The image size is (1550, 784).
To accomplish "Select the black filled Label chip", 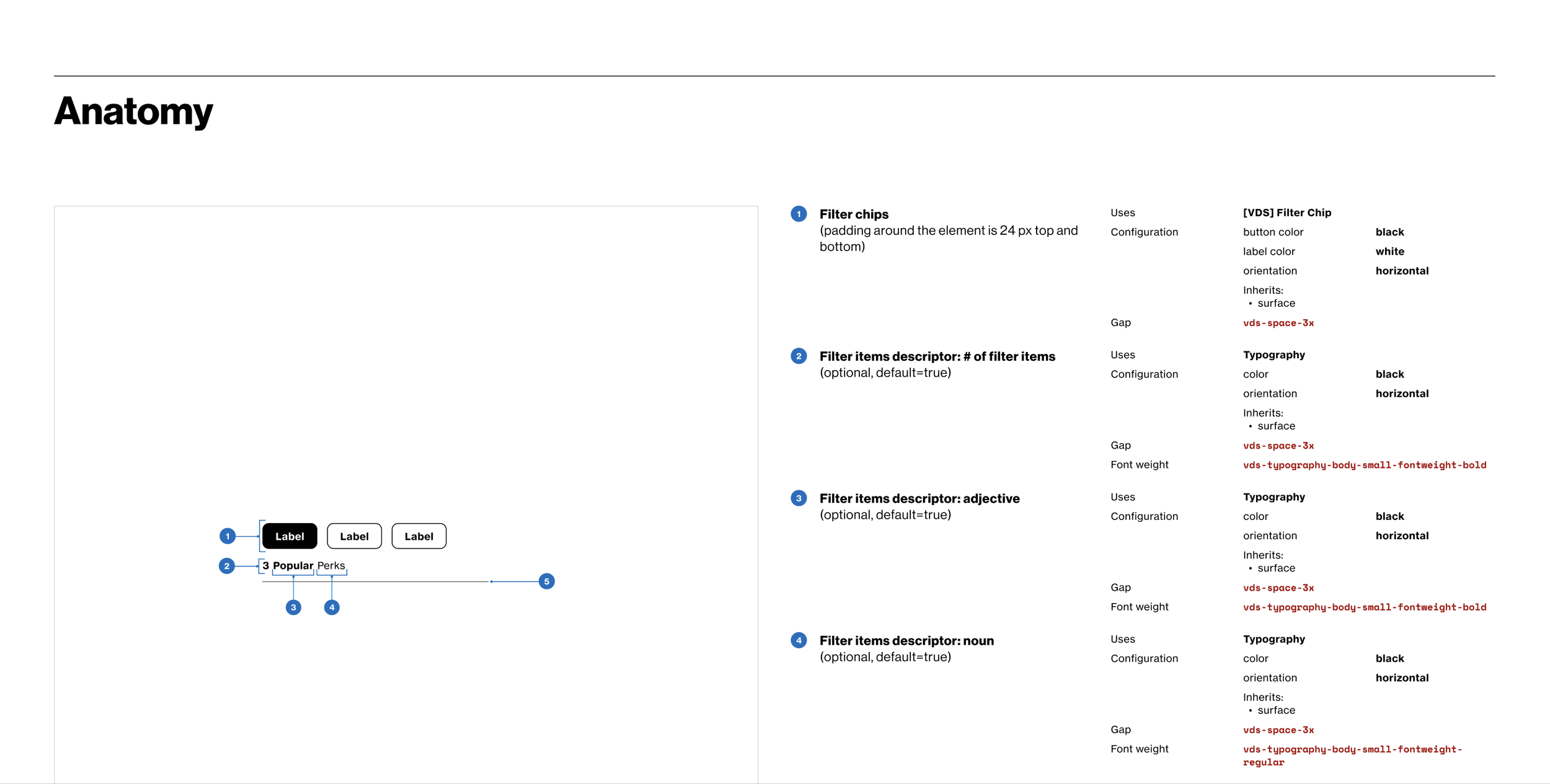I will tap(290, 536).
